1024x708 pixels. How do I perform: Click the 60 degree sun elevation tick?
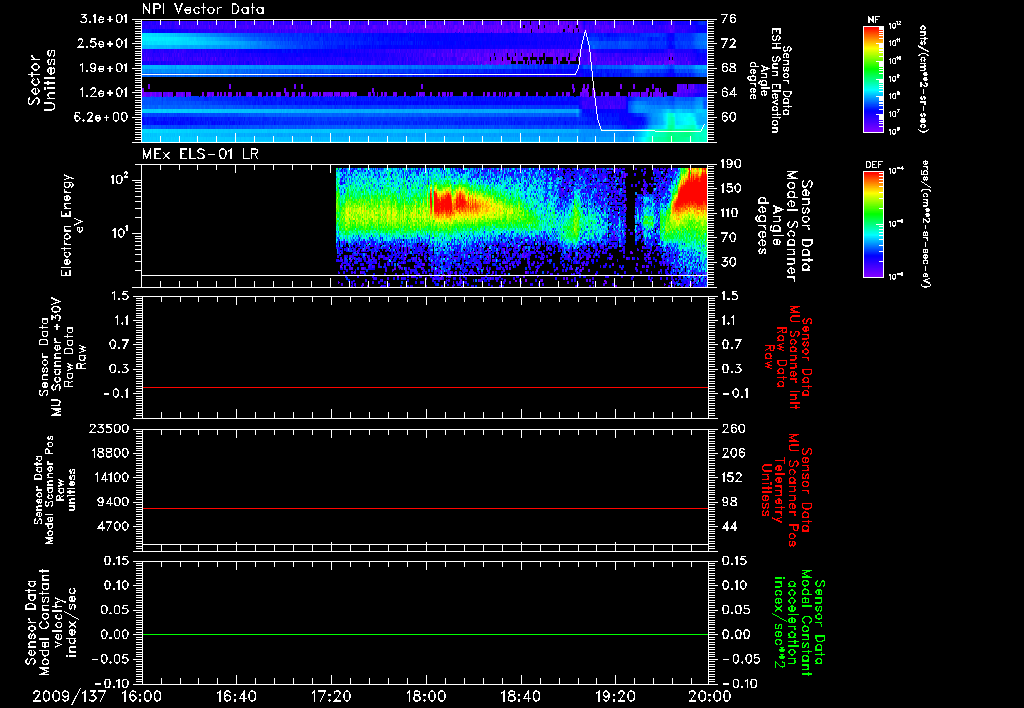729,118
